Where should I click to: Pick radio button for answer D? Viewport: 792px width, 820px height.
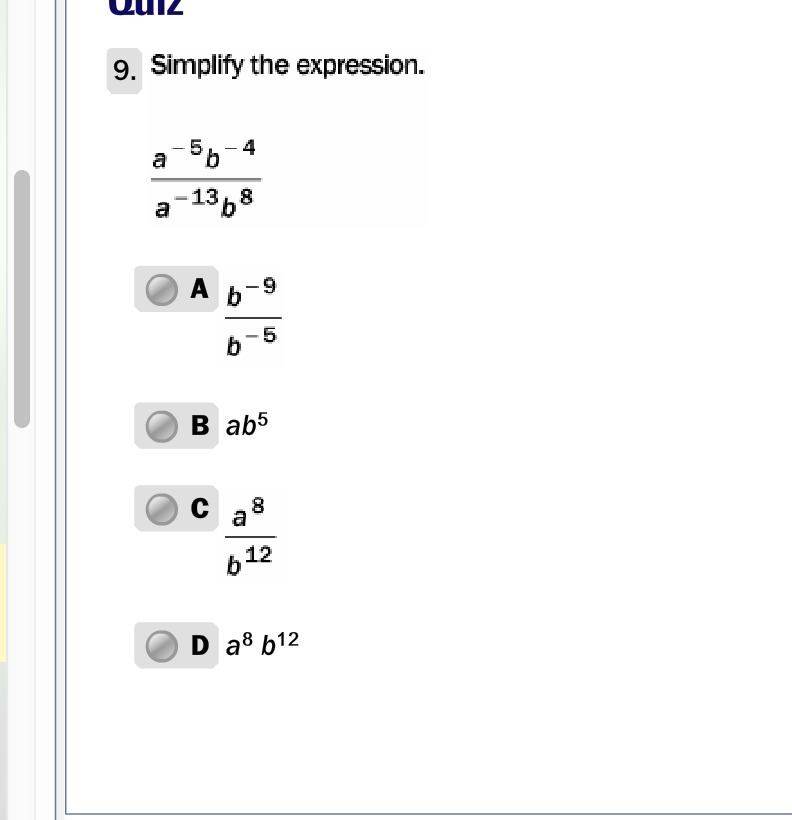tap(162, 646)
